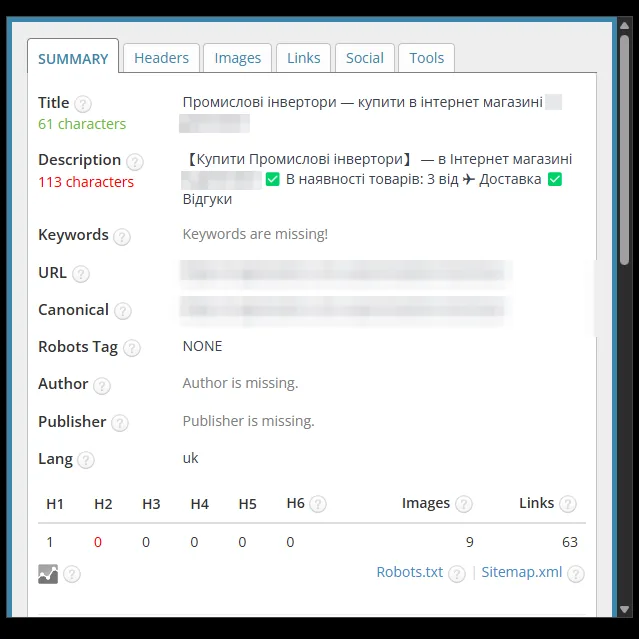Show help for the Lang field
This screenshot has width=639, height=639.
[x=86, y=460]
